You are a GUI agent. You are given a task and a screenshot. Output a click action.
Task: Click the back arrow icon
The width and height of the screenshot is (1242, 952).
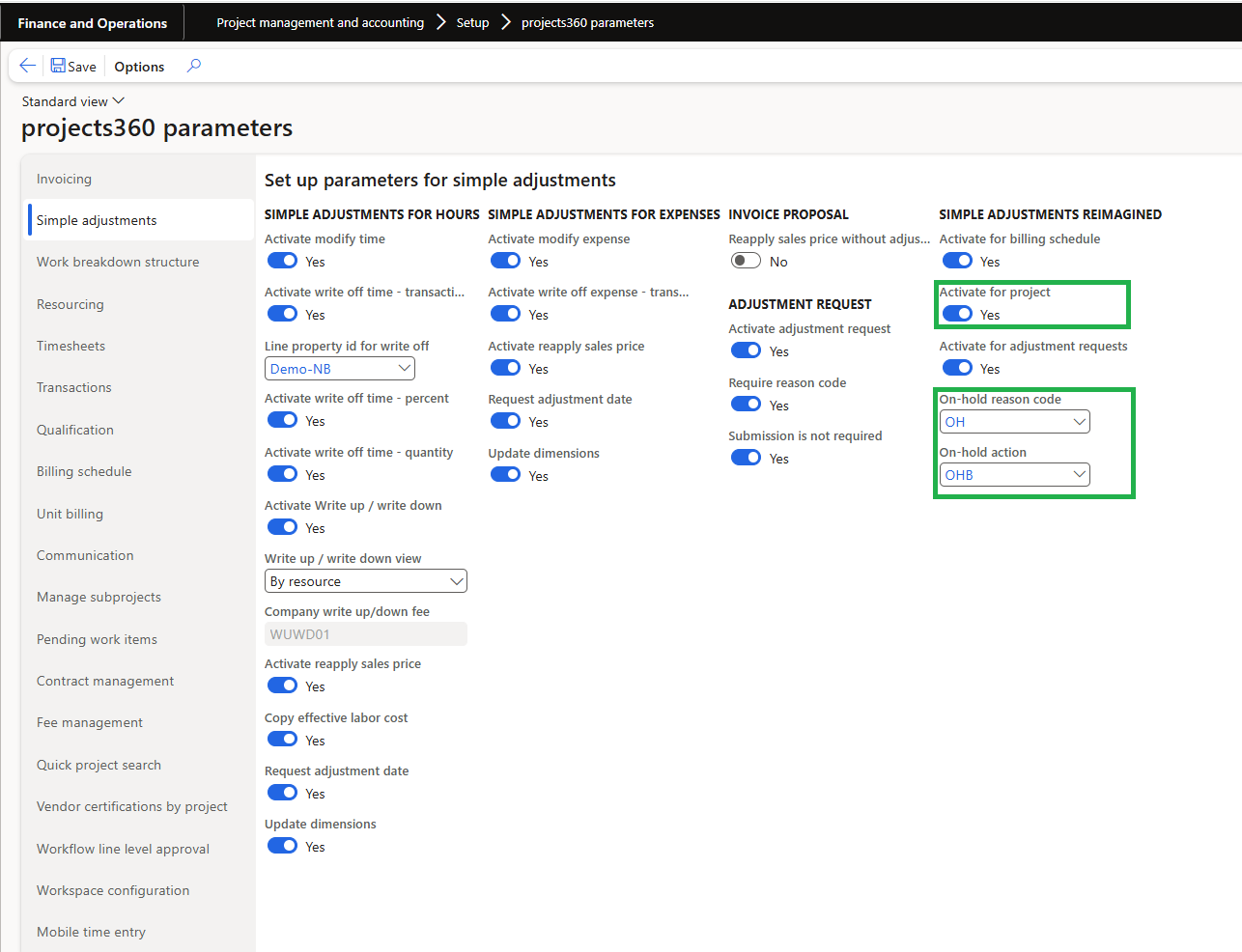click(27, 66)
